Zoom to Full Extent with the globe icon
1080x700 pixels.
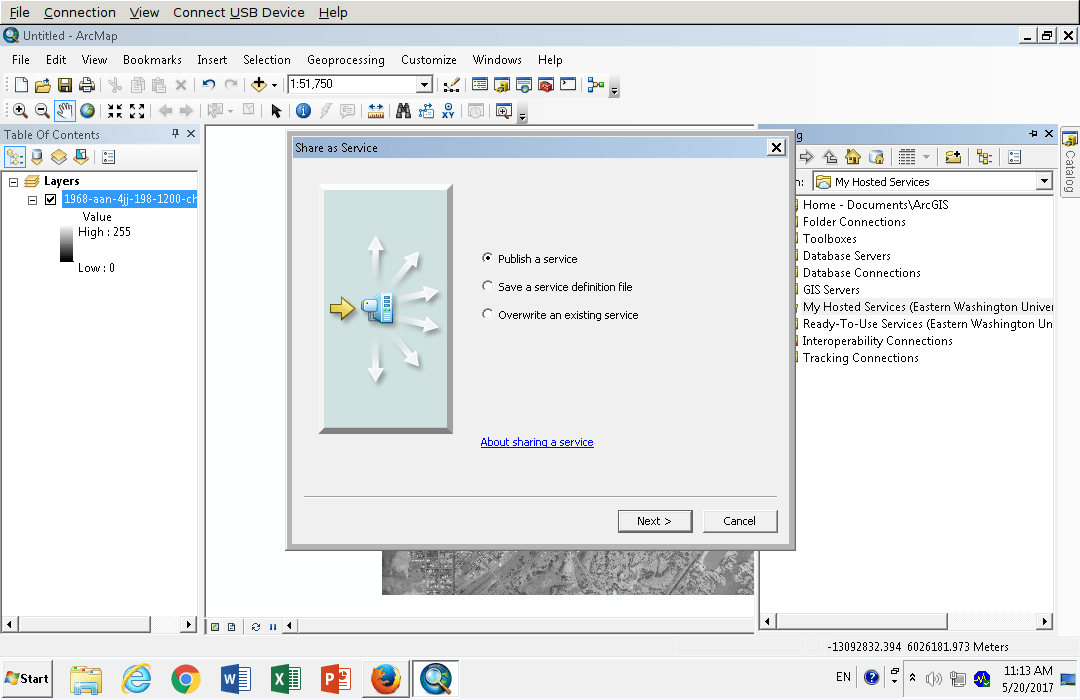point(86,110)
